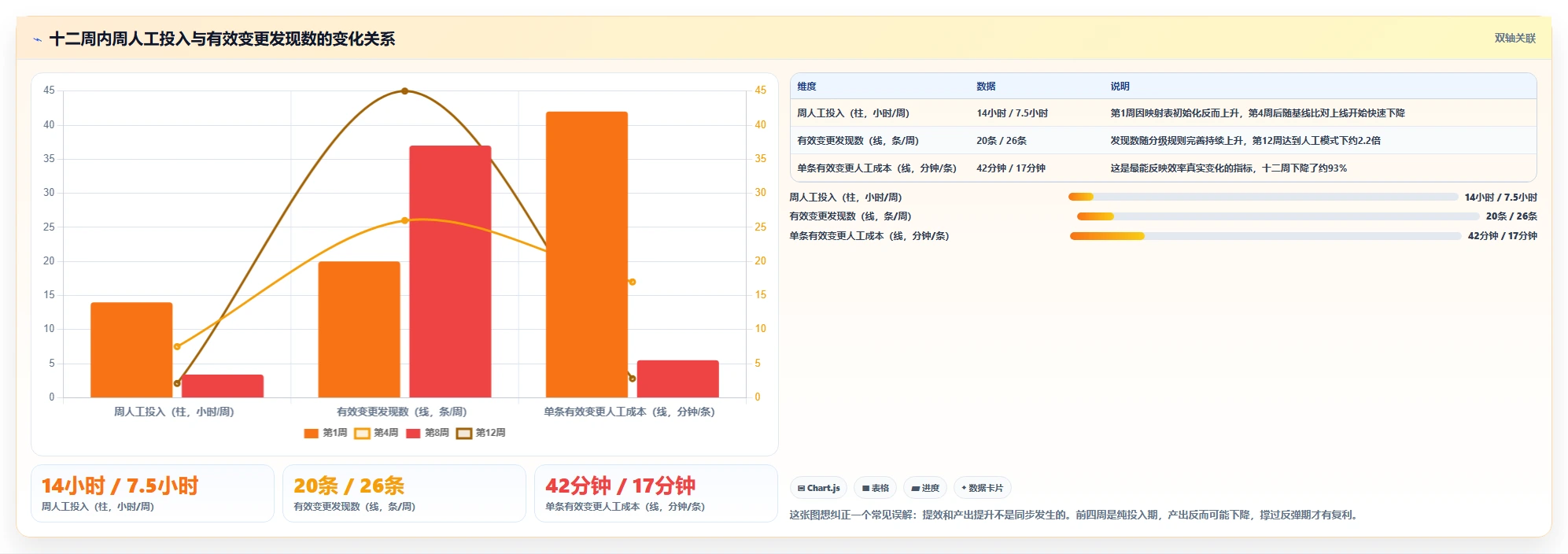Click x-axis label 单条有效变更人工成本（线，分钟/条）
The image size is (1568, 554).
click(x=629, y=412)
